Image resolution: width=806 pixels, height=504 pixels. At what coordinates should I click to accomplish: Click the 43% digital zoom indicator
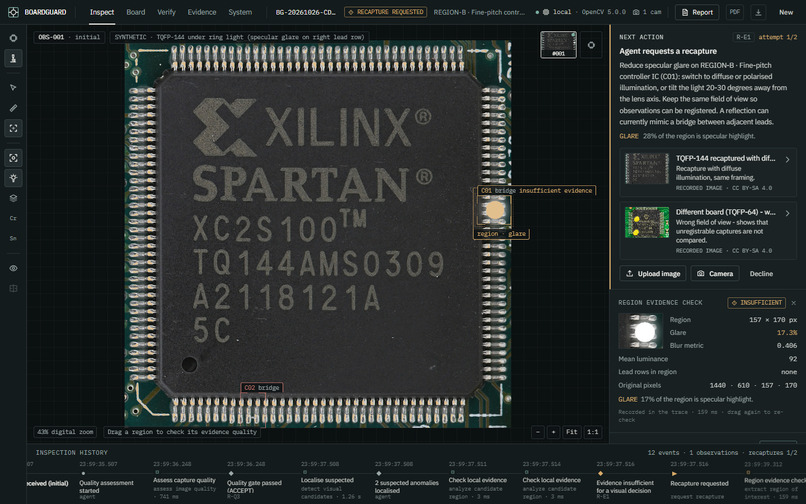(65, 432)
